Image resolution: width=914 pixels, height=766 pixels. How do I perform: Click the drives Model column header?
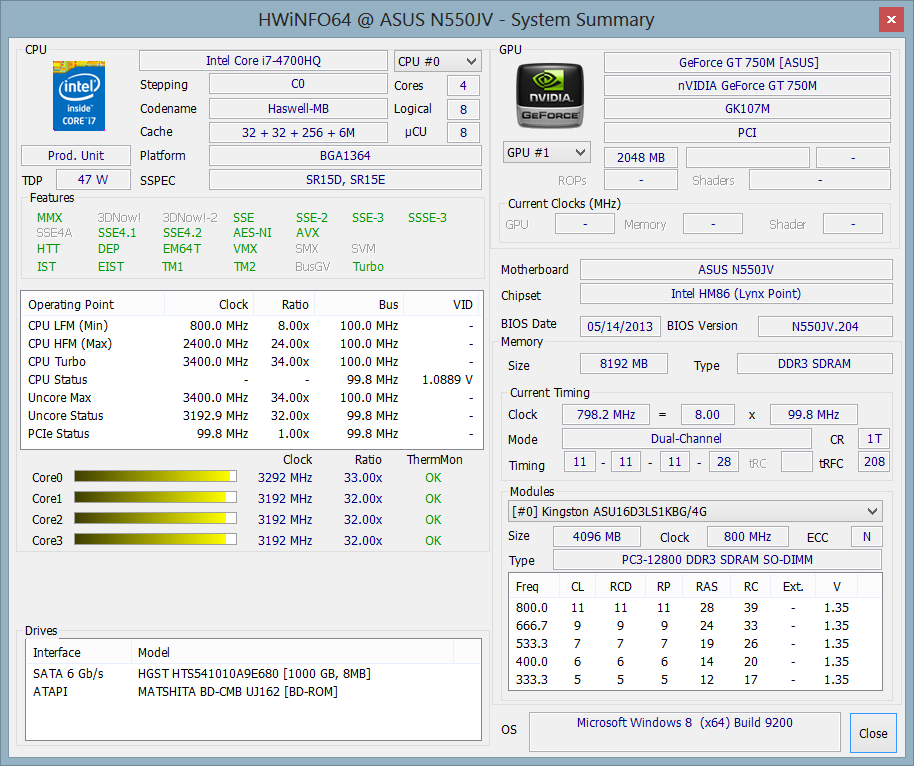pos(293,652)
